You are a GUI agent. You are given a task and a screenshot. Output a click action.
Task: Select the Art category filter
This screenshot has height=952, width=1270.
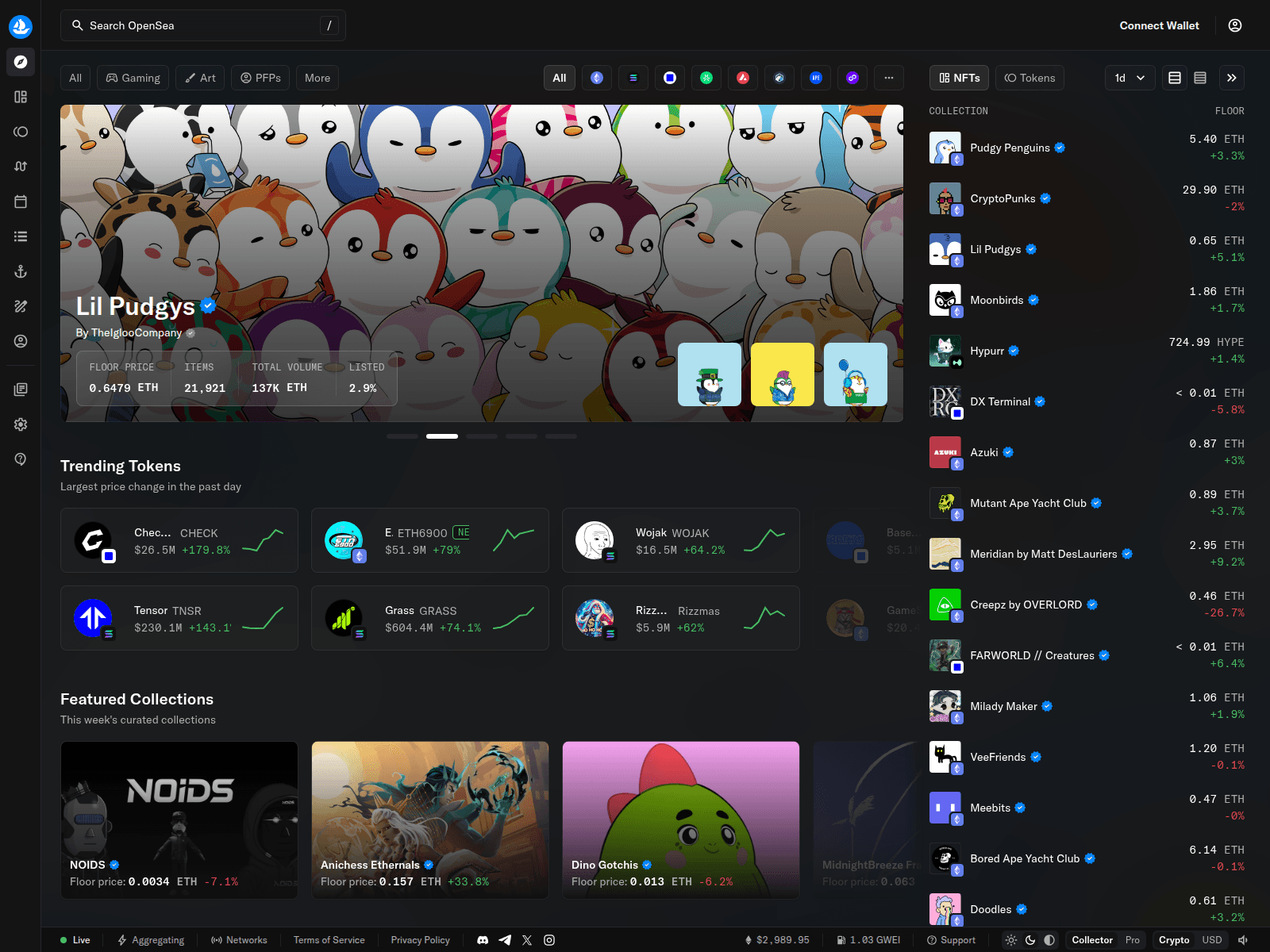coord(200,78)
